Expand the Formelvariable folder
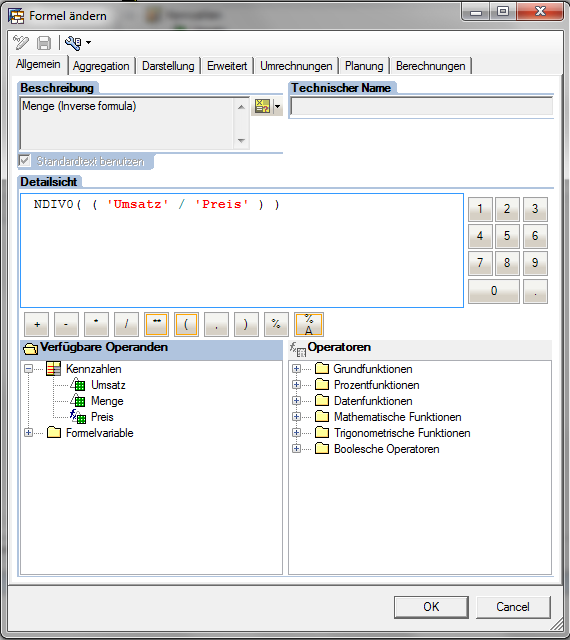 [x=28, y=433]
